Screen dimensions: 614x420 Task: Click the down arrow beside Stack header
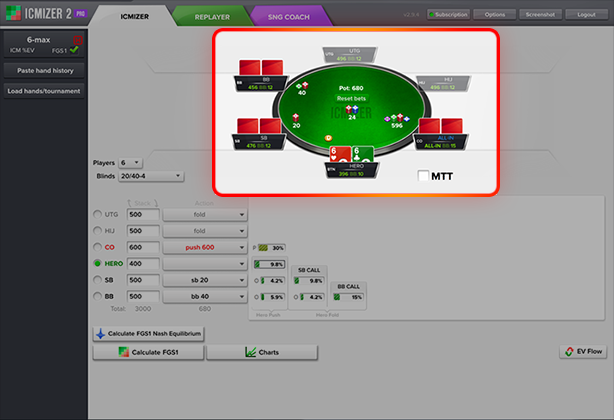(155, 203)
